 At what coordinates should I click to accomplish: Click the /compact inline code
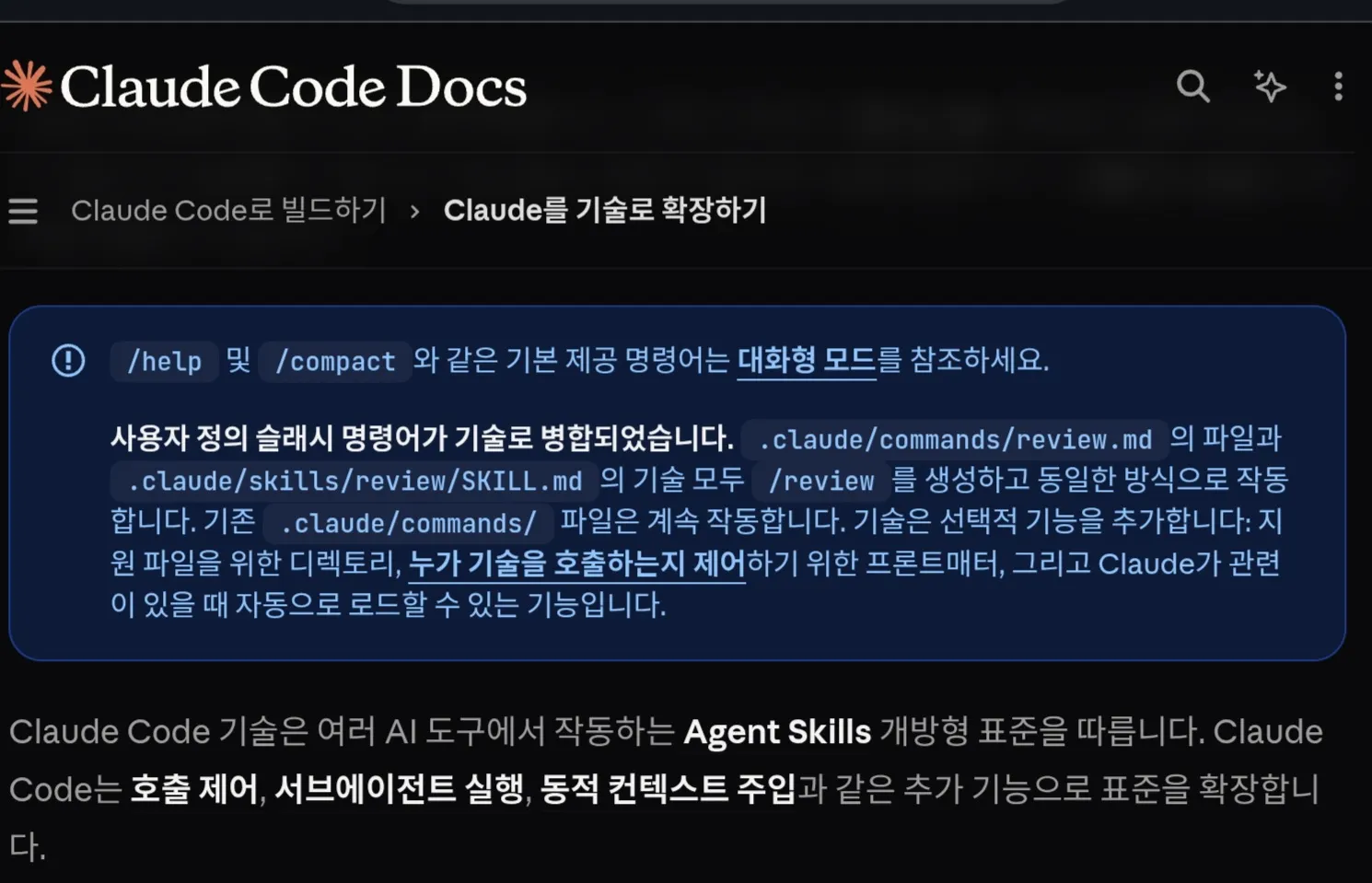pyautogui.click(x=335, y=361)
